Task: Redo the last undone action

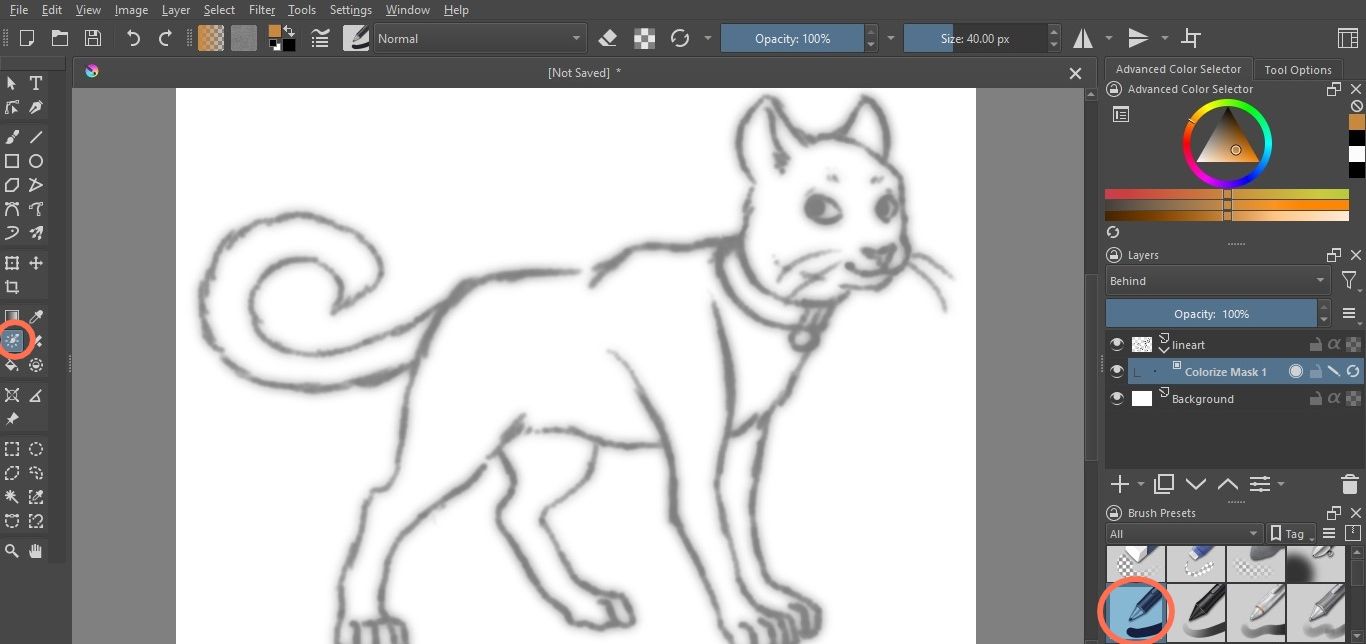Action: tap(166, 38)
